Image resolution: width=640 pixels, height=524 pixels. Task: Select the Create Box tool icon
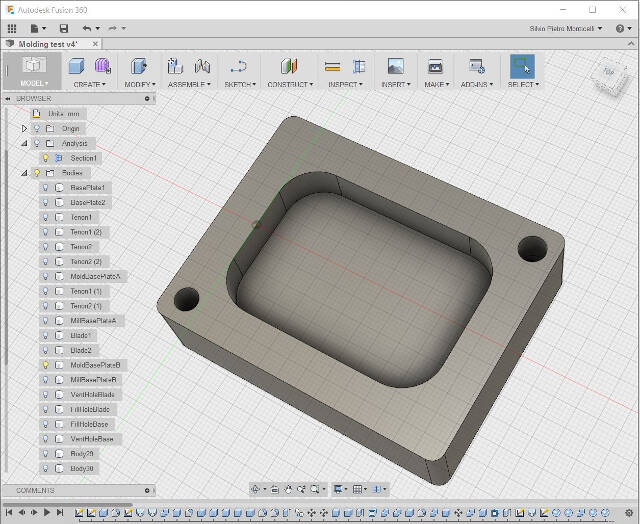76,66
